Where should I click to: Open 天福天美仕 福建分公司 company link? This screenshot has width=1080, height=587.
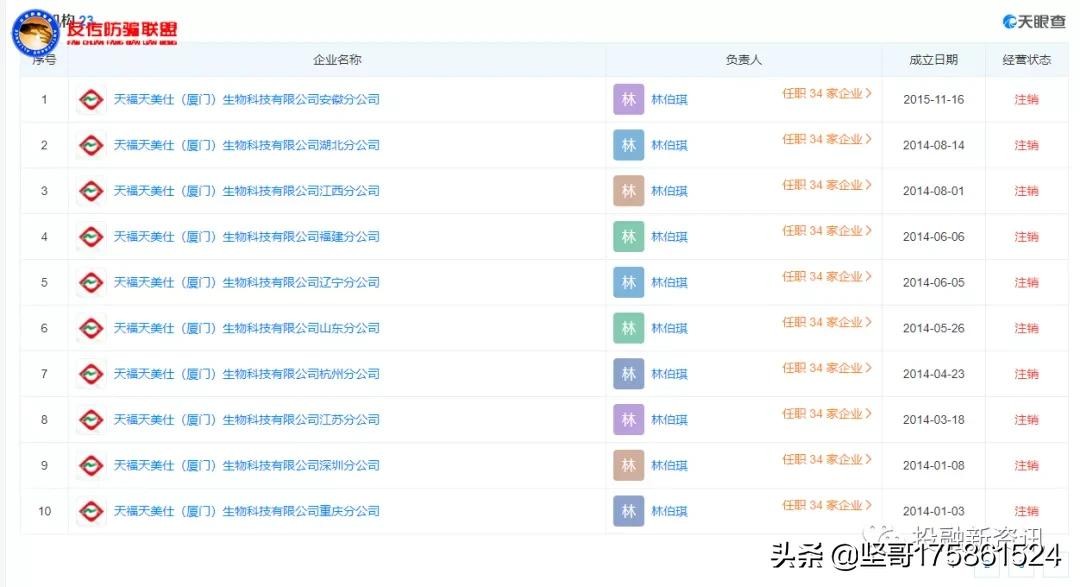click(x=247, y=237)
